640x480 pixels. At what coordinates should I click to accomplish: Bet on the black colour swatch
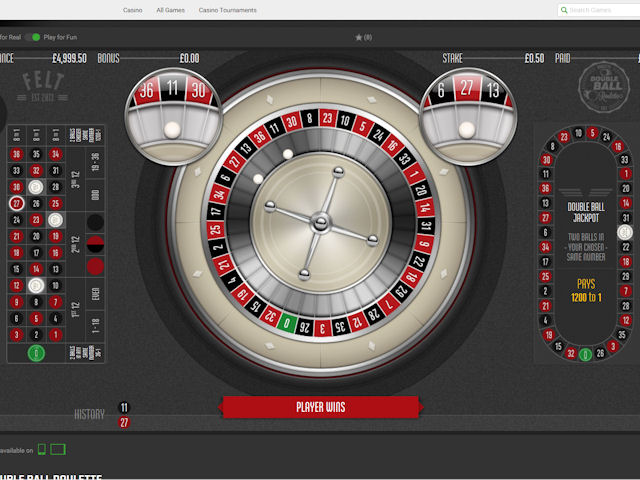(96, 222)
